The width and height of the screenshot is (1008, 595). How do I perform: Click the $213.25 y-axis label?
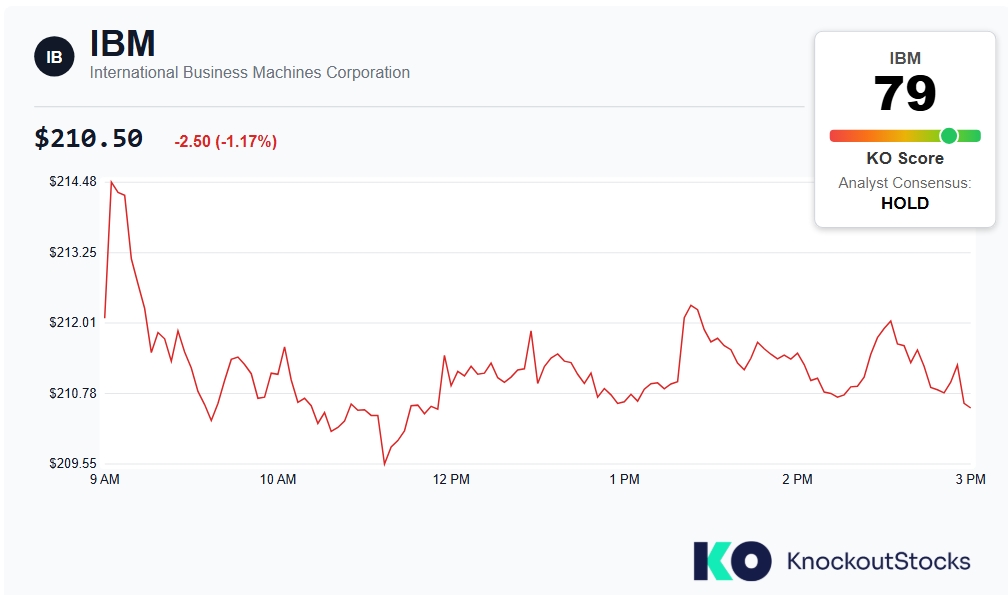point(73,253)
